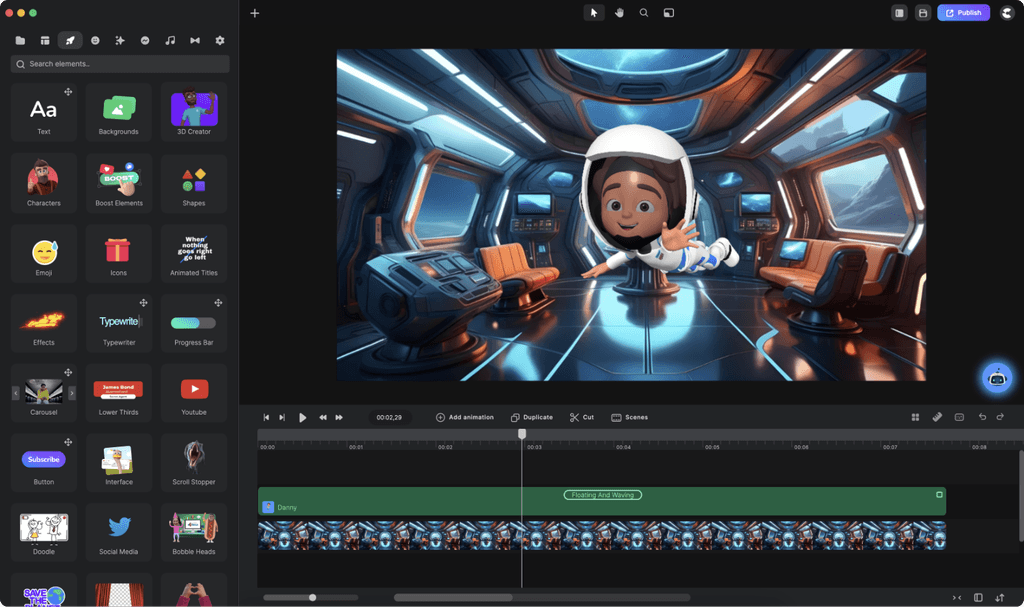Toggle the left sidebar panel layout button

[x=900, y=13]
